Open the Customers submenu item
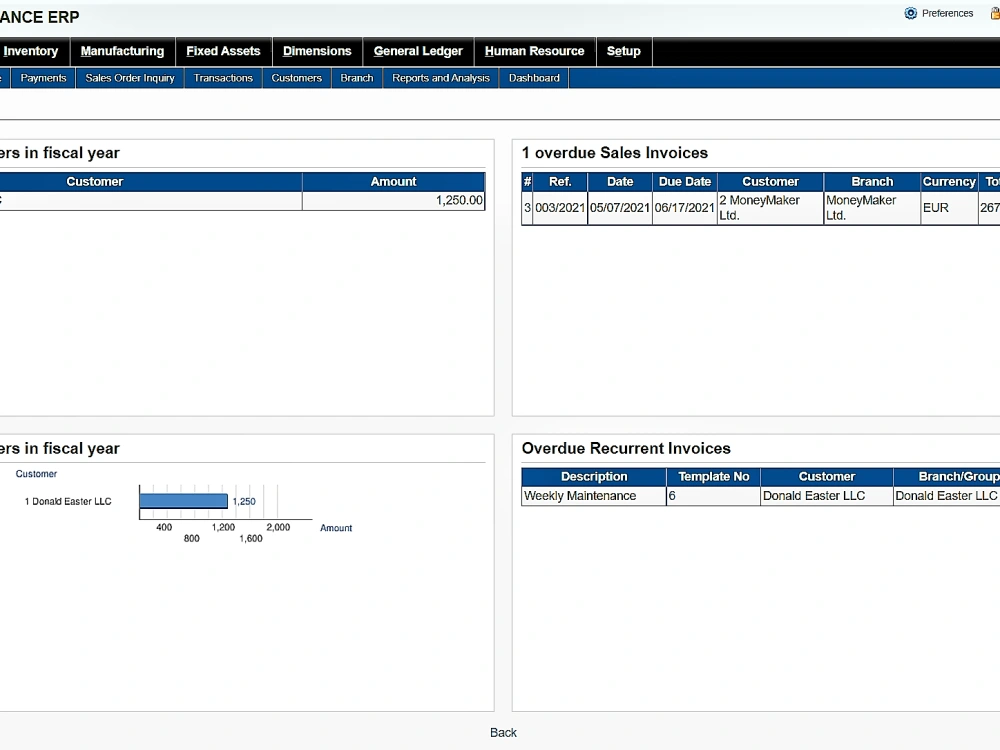This screenshot has width=1000, height=750. tap(297, 78)
